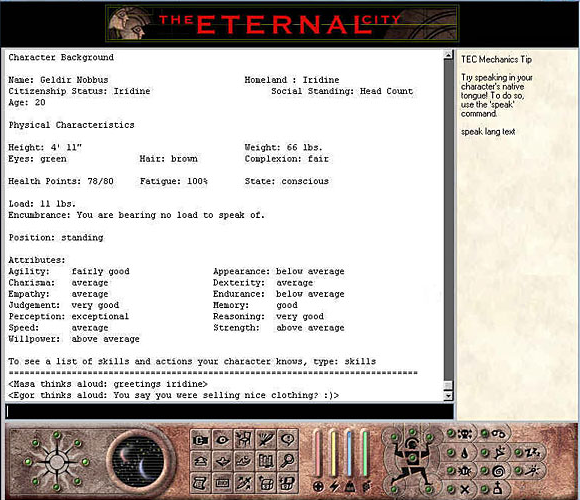Click the light beside the skull icon

point(451,433)
